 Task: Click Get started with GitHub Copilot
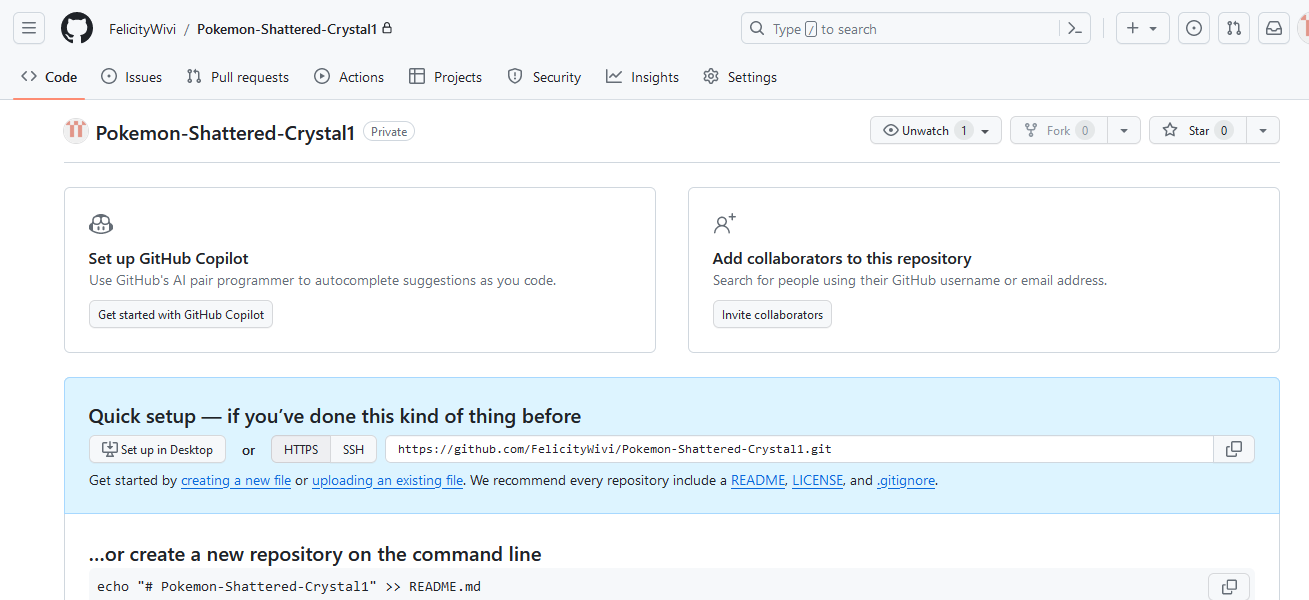181,315
